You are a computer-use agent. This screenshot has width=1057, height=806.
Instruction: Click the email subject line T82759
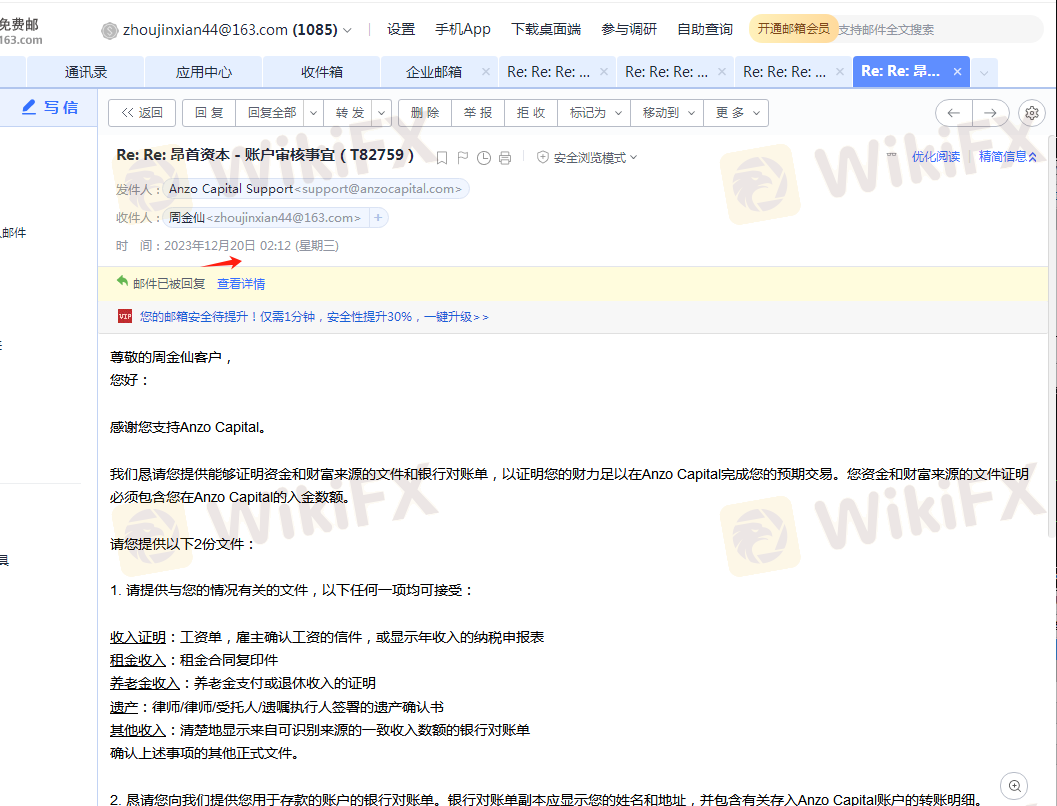pos(265,155)
